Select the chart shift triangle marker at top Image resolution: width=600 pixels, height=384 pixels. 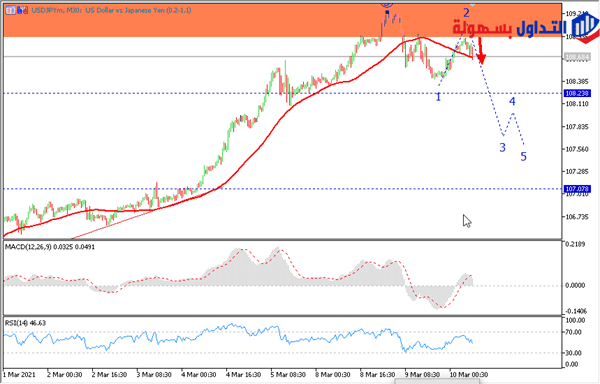tap(473, 5)
